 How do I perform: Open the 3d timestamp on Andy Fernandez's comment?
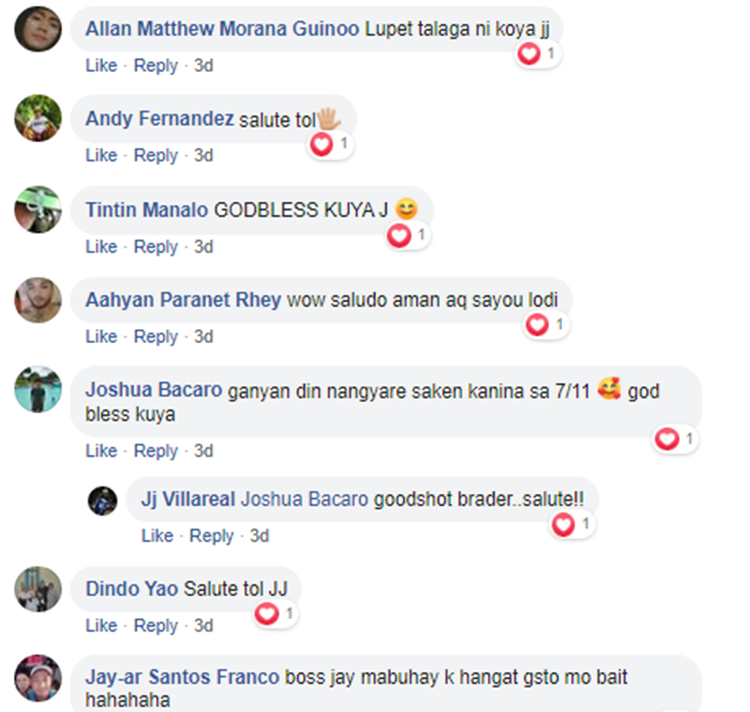coord(203,155)
